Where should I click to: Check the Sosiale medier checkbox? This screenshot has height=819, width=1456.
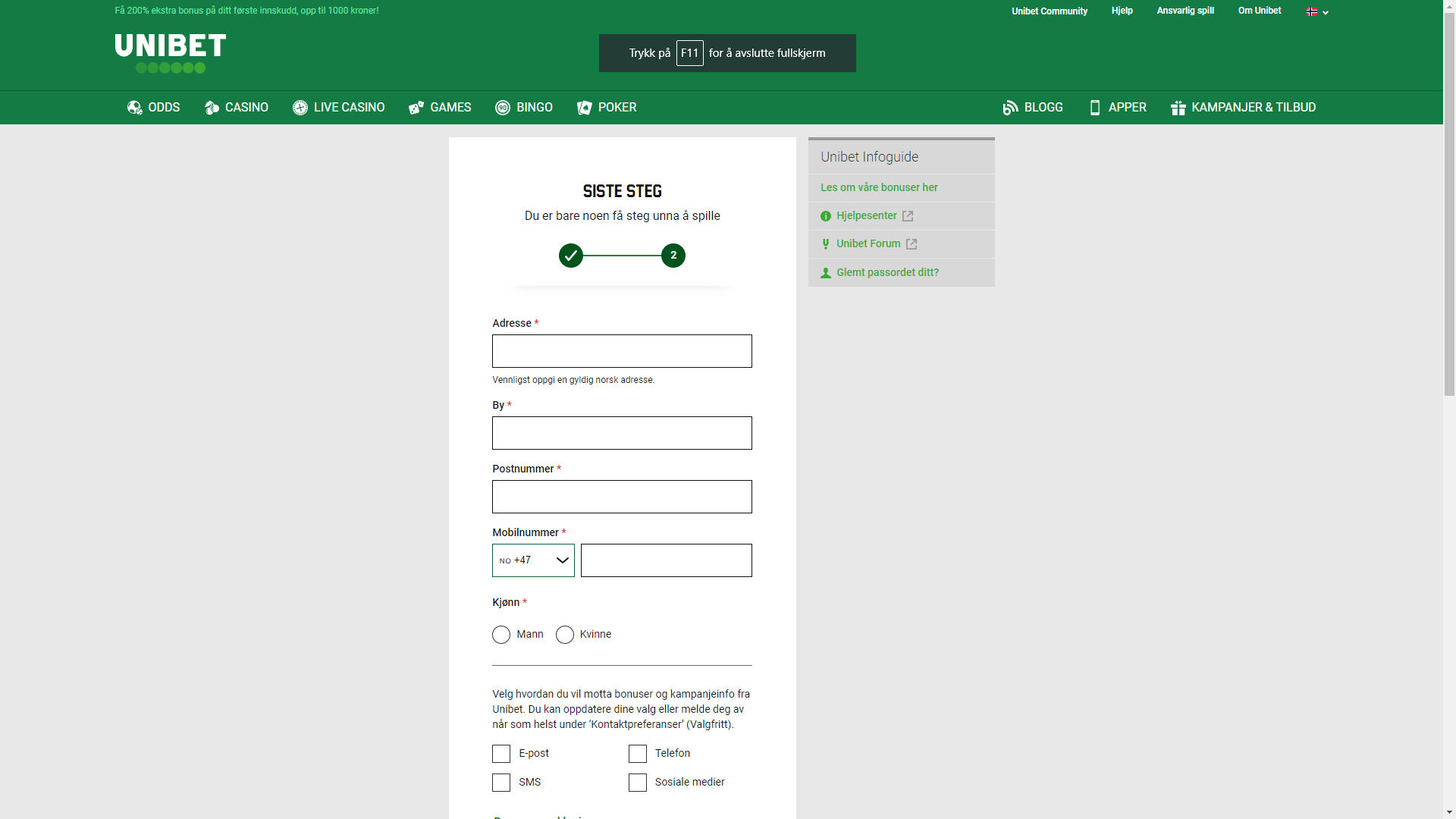pos(638,783)
